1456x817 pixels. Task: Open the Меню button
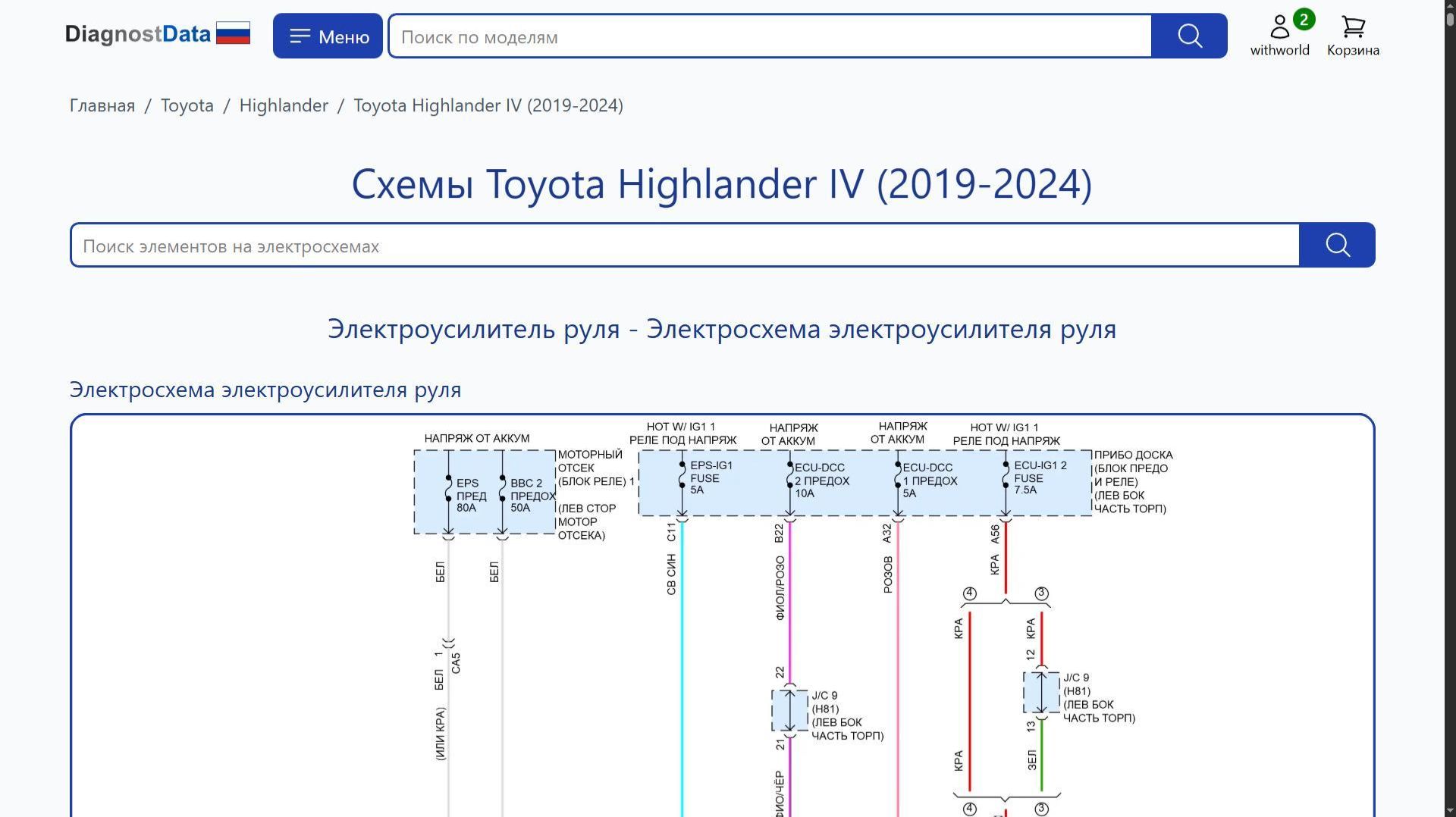(328, 35)
